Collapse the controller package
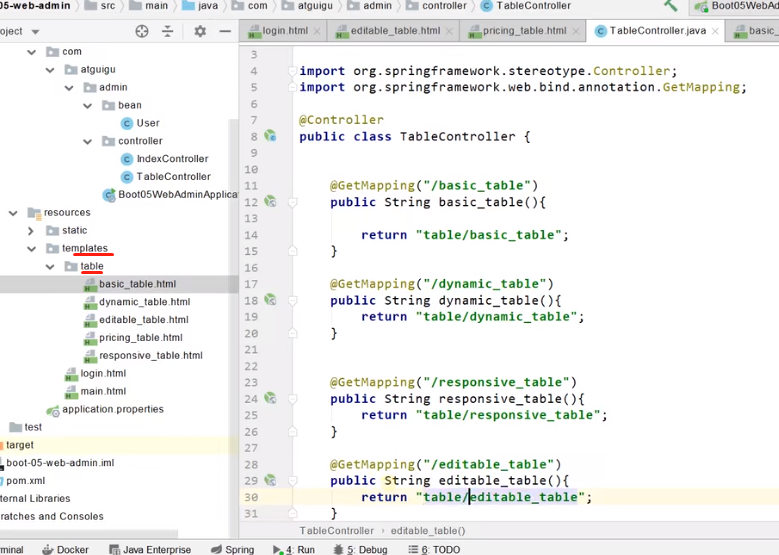 [x=87, y=141]
